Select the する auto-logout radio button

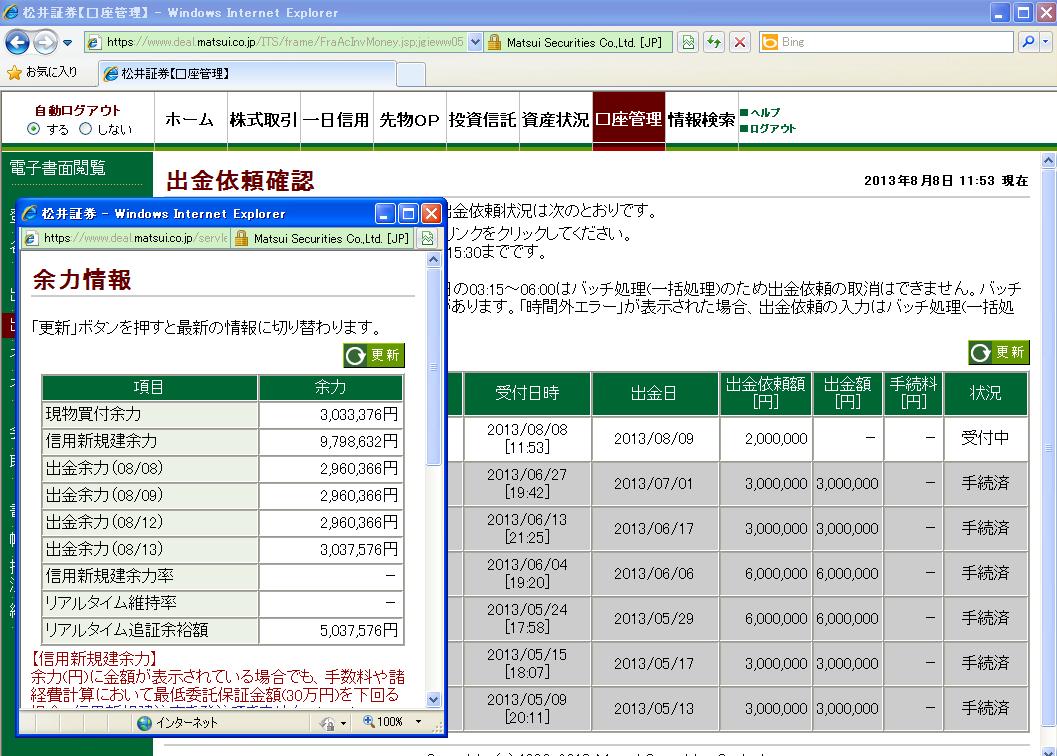(x=34, y=129)
